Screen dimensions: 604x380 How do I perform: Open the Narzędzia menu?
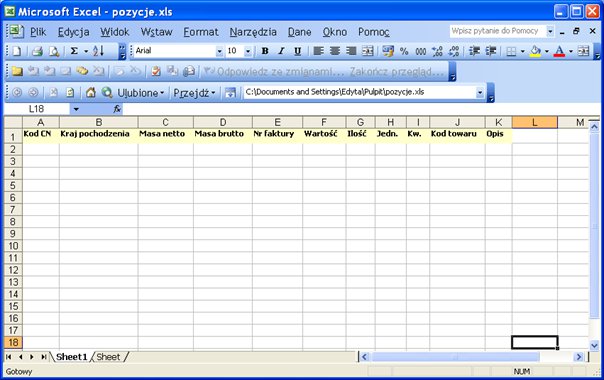coord(253,32)
